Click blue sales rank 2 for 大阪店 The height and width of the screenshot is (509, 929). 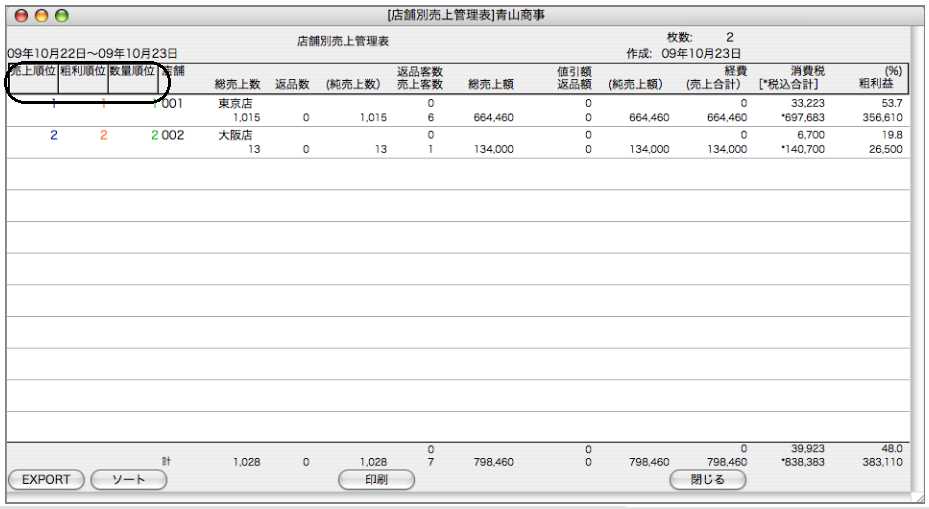(54, 135)
